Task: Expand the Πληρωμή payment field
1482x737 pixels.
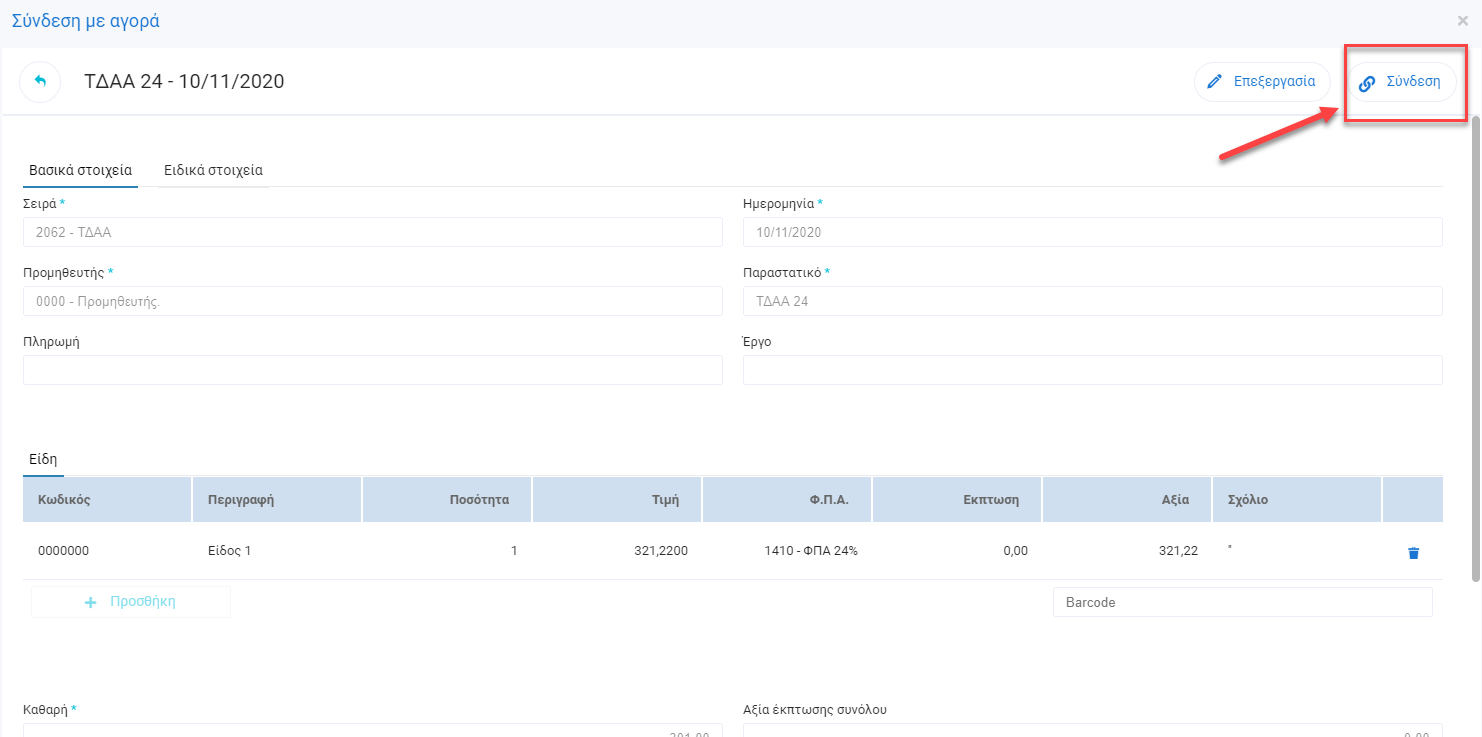Action: (x=372, y=370)
